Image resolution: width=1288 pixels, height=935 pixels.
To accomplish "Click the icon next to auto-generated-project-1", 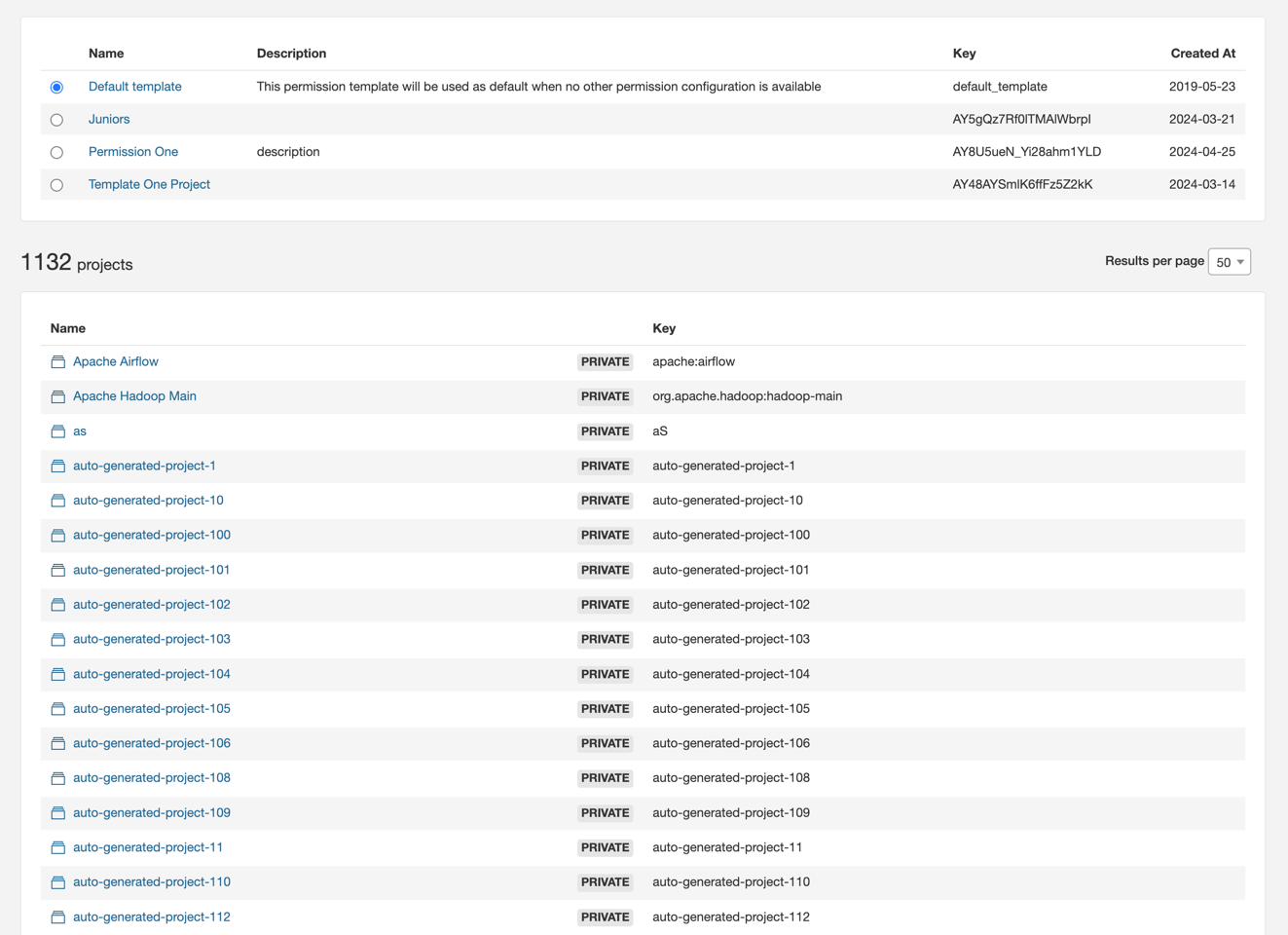I will tap(58, 467).
